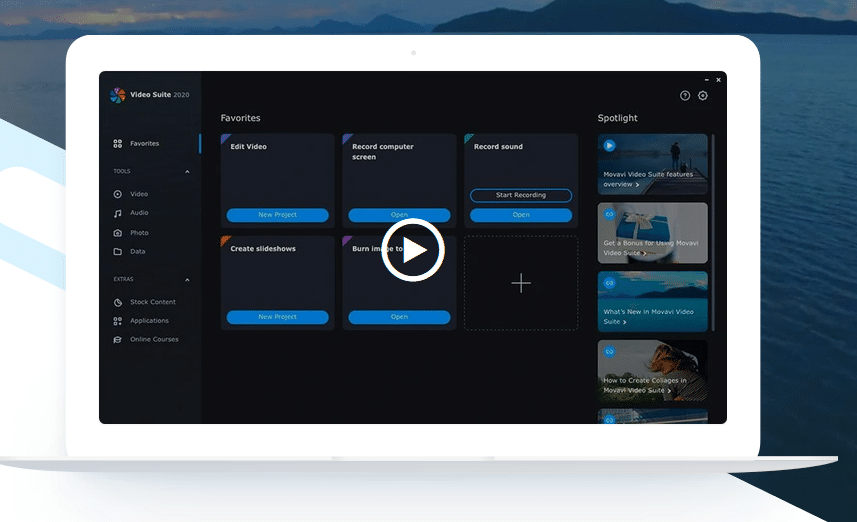857x522 pixels.
Task: Close the Video Suite window
Action: point(718,80)
